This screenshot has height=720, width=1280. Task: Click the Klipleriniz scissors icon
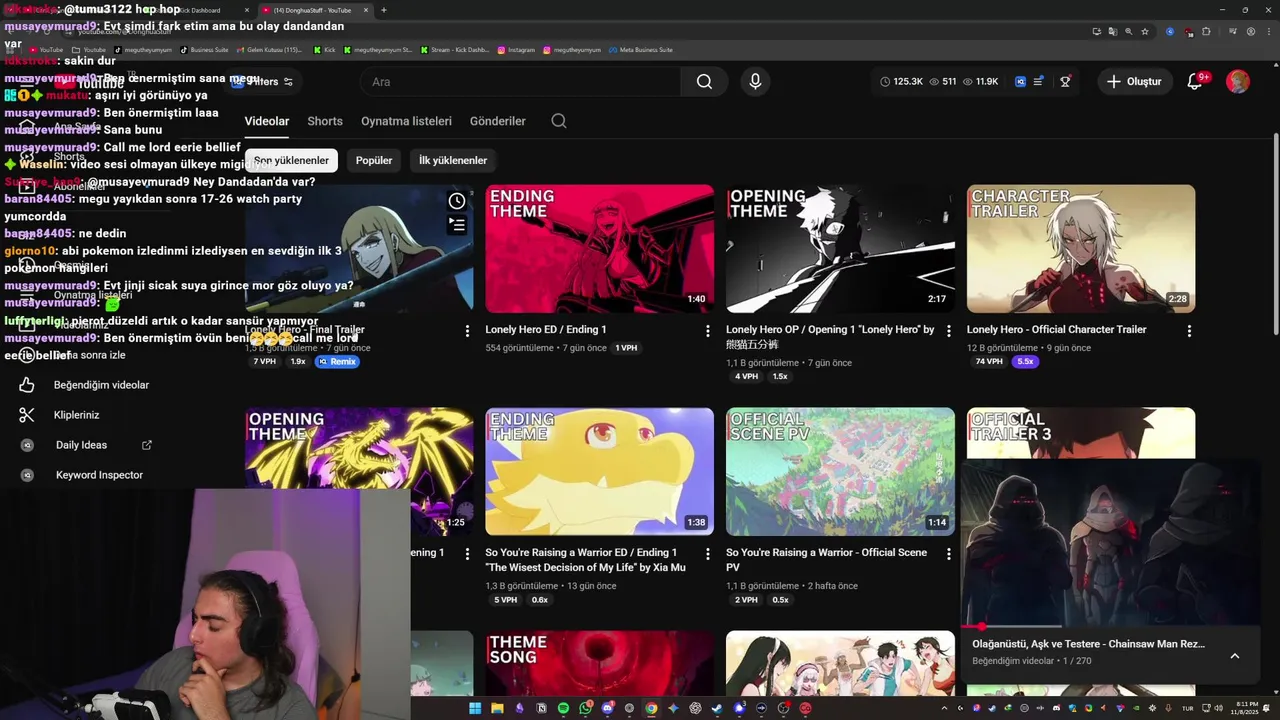(x=27, y=415)
